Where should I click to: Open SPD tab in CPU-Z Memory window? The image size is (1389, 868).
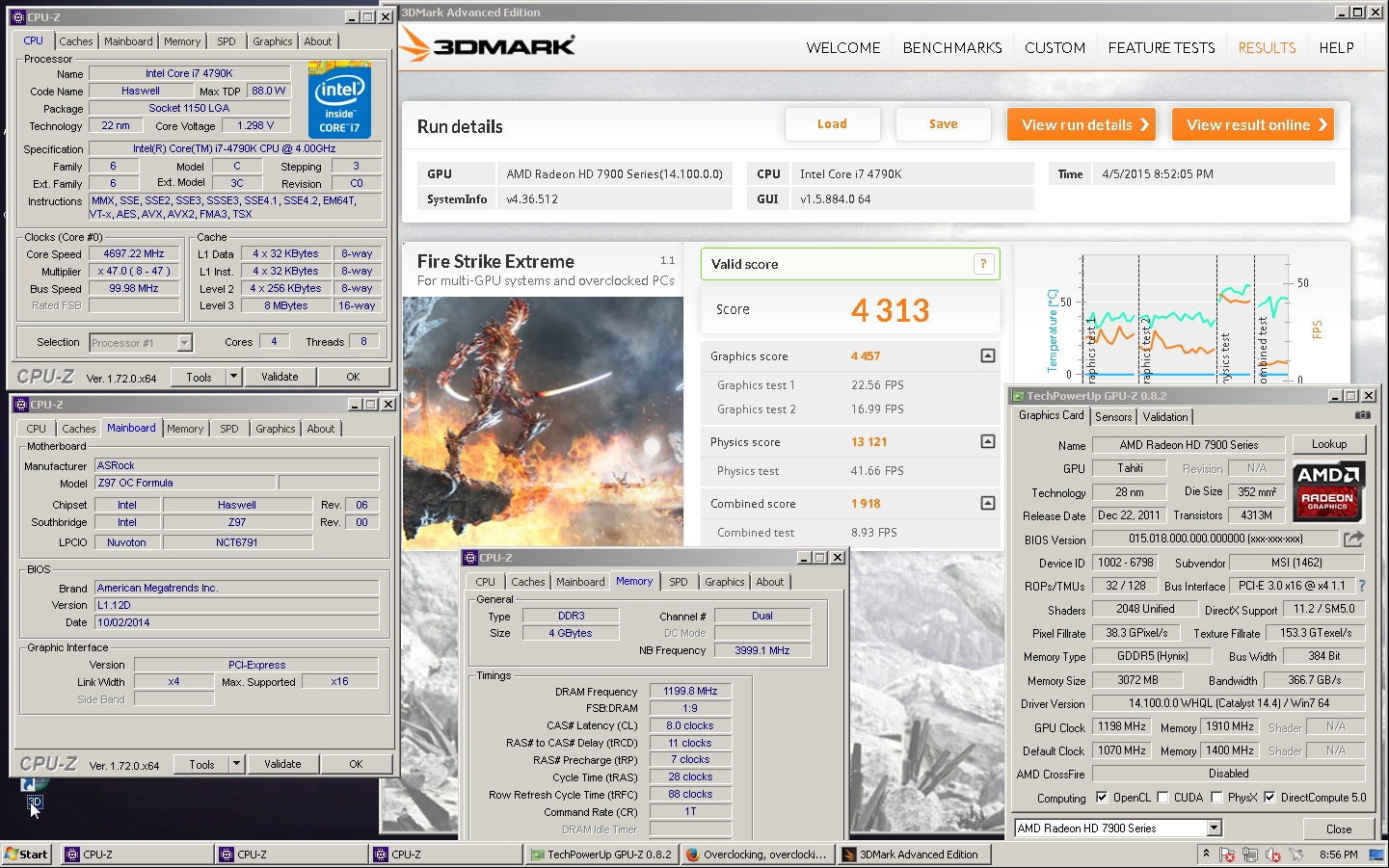[679, 582]
